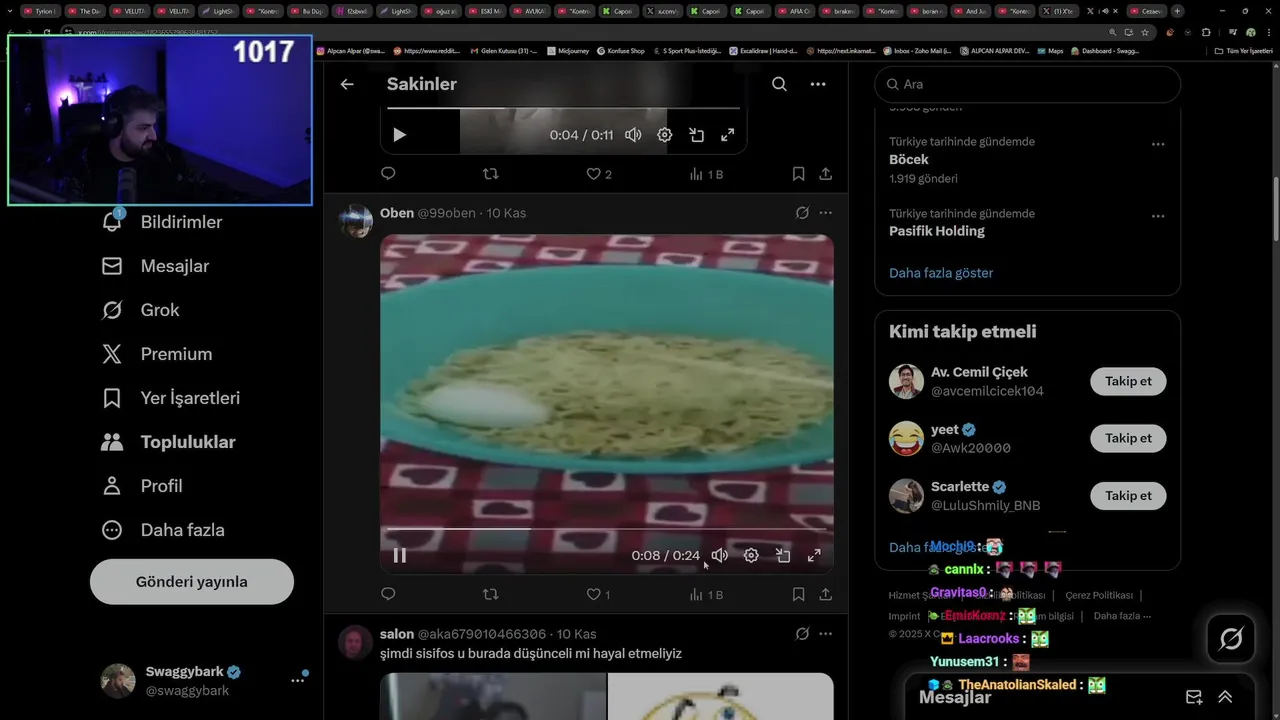Open Grok from sidebar
Screen dimensions: 1280x720
[x=140, y=310]
